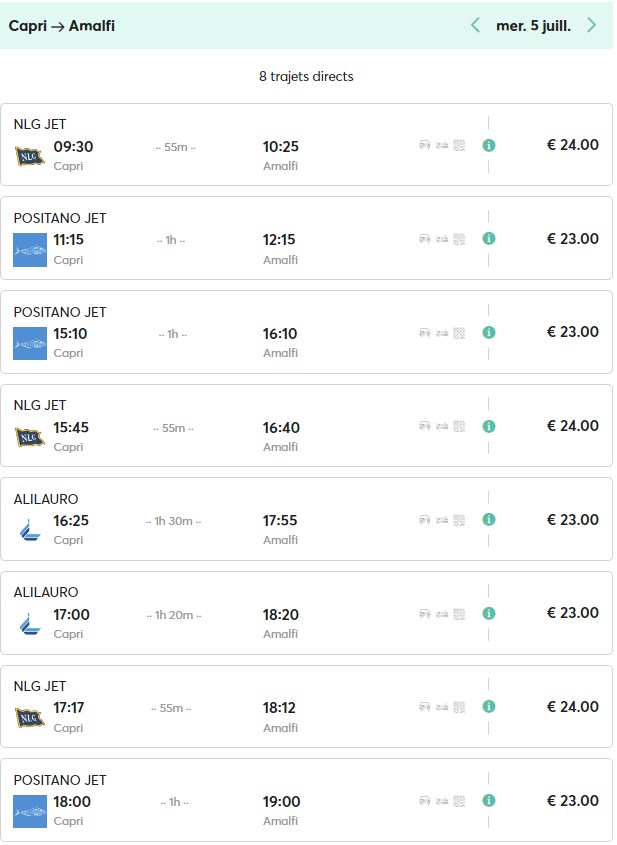Open the date selector showing mer. 5 juill.
Viewport: 617px width, 845px height.
coord(533,26)
